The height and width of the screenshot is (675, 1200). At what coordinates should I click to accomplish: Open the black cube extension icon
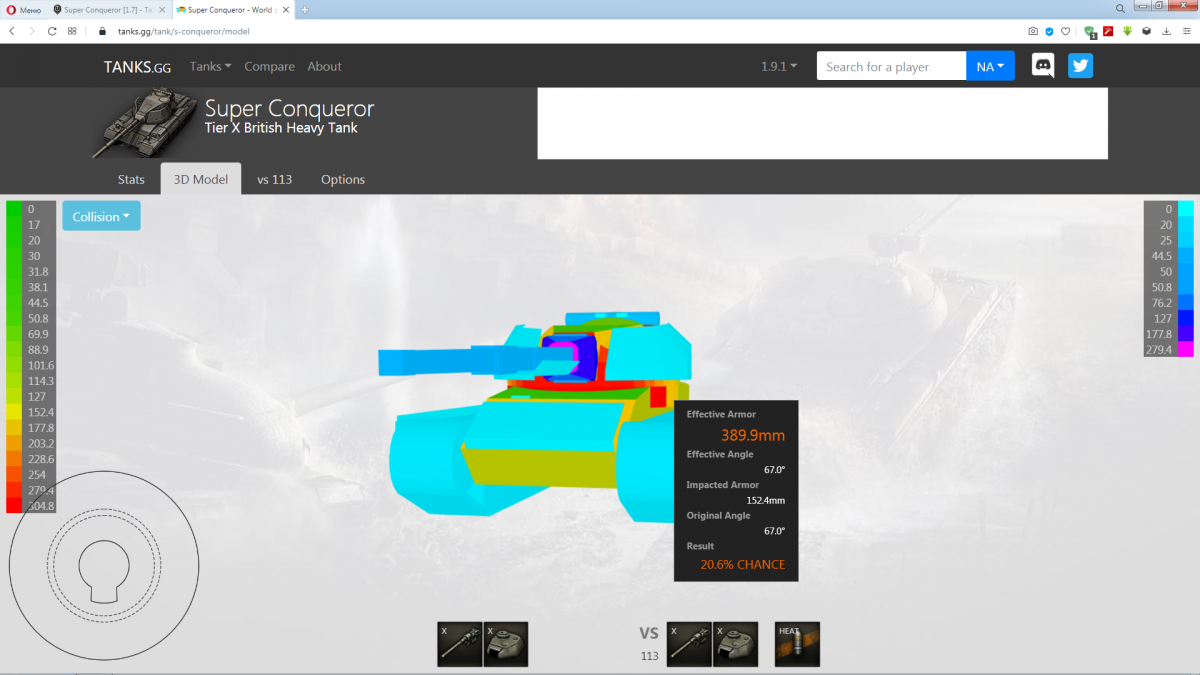point(1146,31)
